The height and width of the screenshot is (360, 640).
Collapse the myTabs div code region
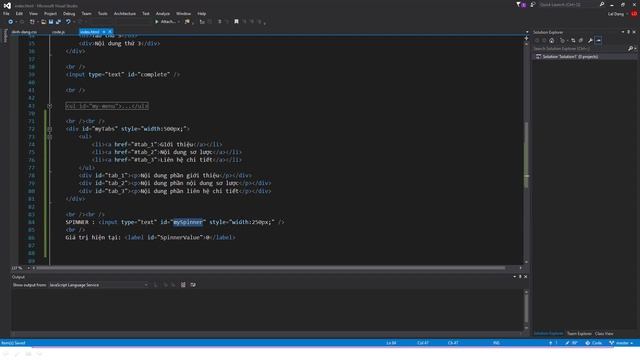49,129
